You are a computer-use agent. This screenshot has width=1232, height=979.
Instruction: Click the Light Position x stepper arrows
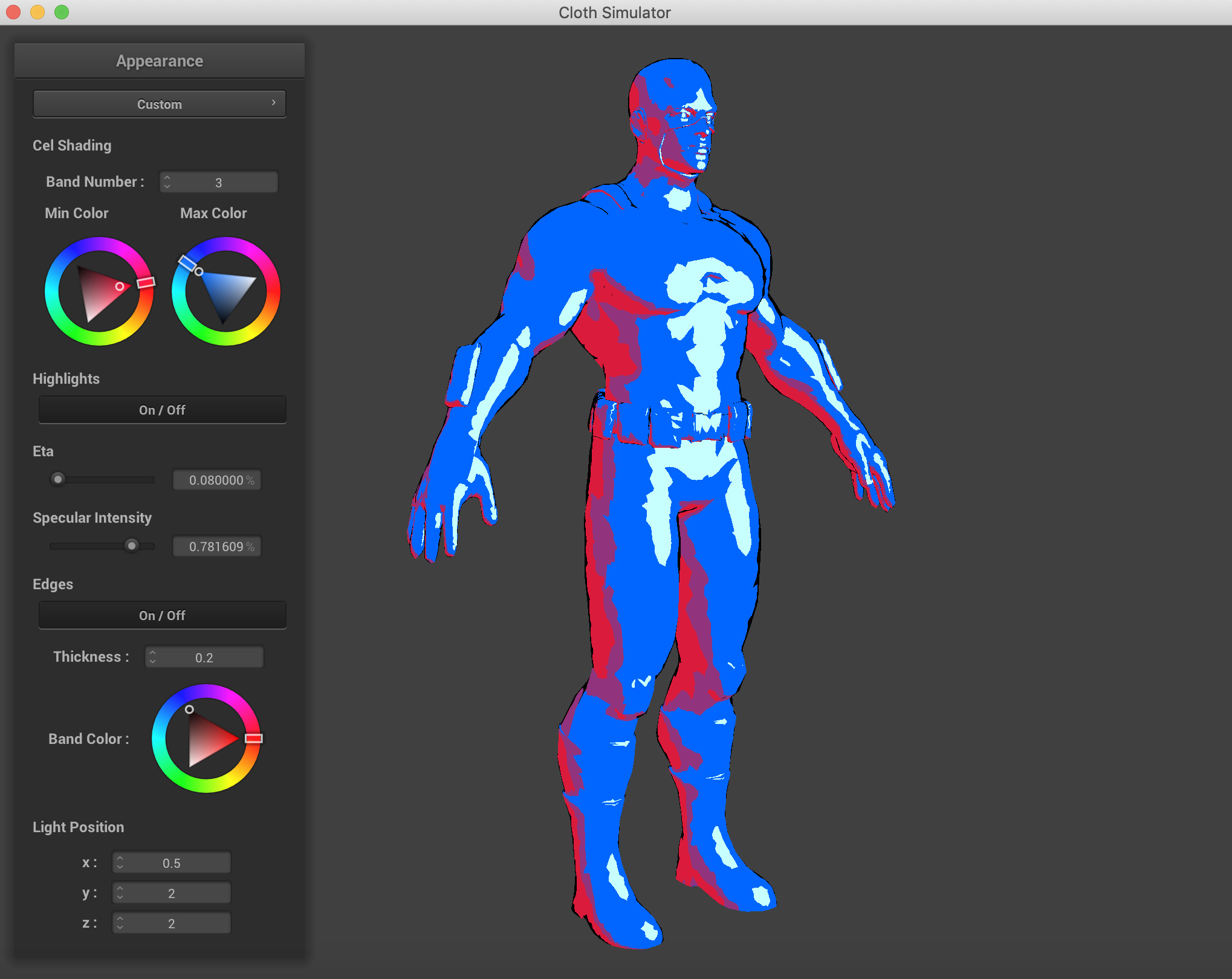120,862
